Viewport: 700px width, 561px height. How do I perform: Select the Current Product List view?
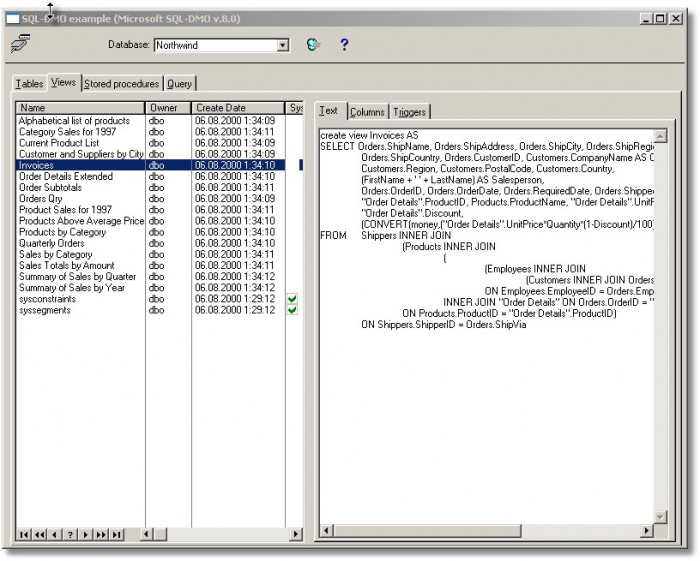59,143
